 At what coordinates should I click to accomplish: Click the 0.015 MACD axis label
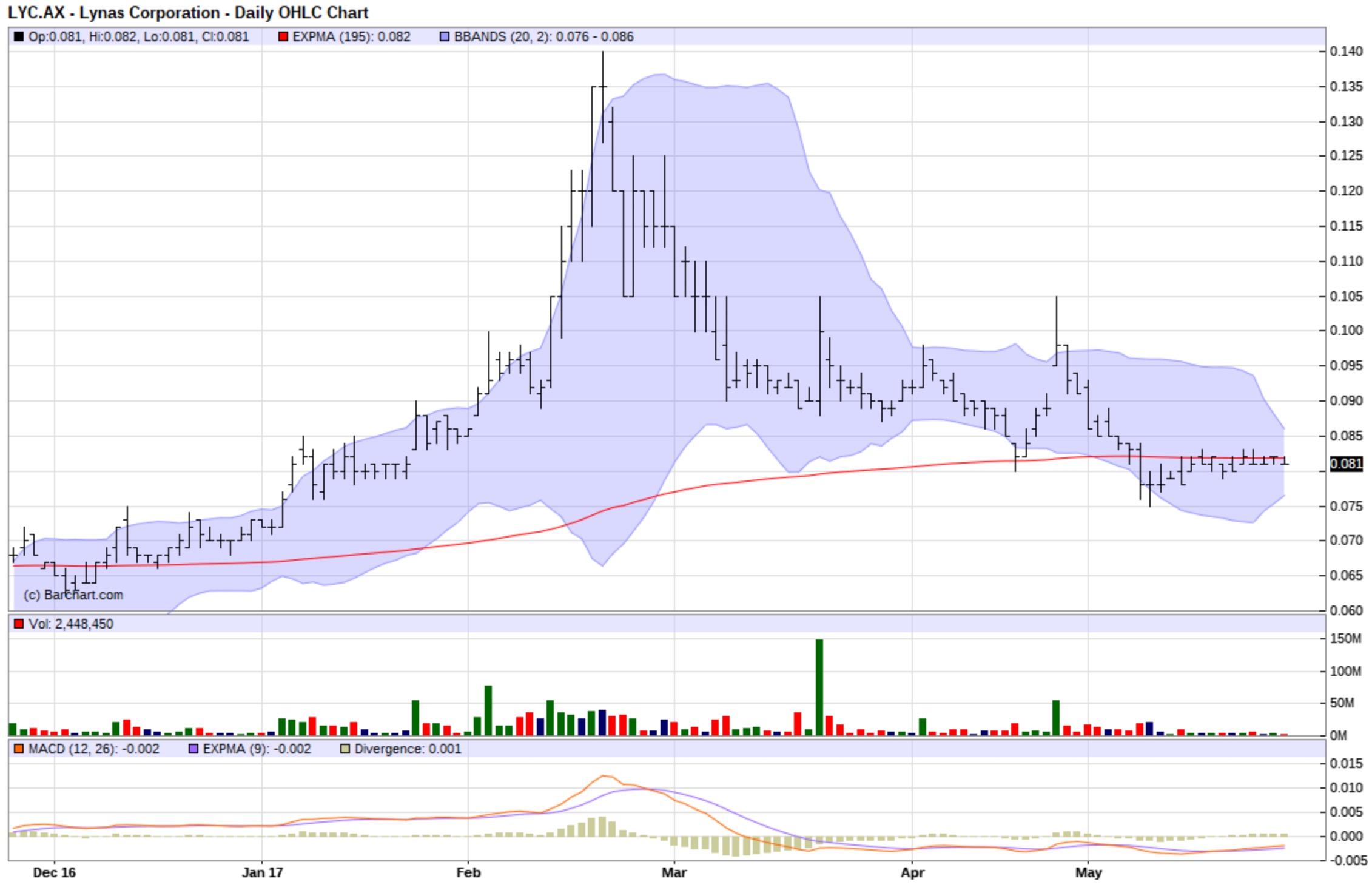1347,764
